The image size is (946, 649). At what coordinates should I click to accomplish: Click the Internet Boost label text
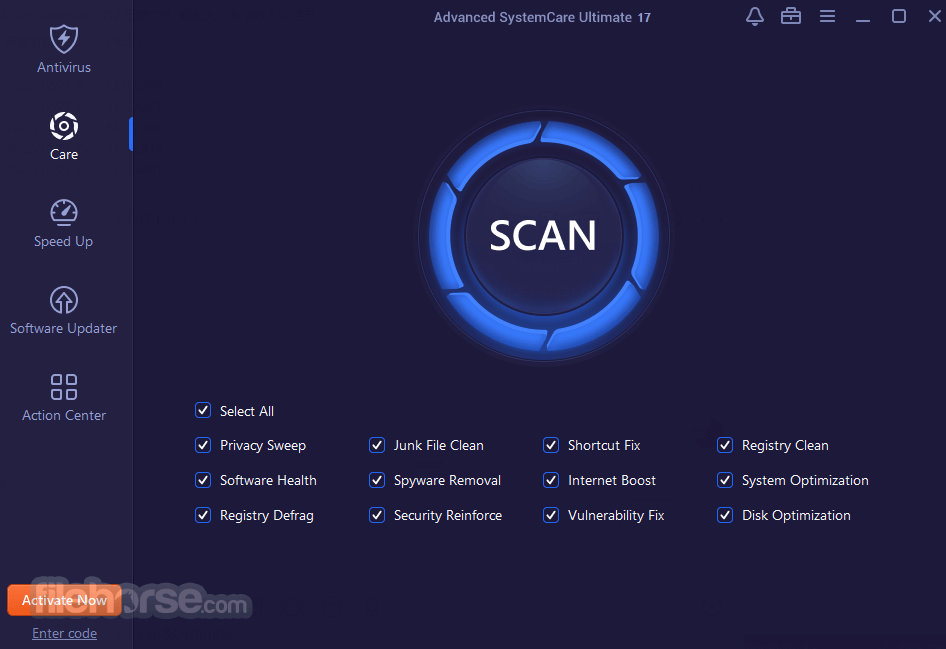click(x=612, y=480)
